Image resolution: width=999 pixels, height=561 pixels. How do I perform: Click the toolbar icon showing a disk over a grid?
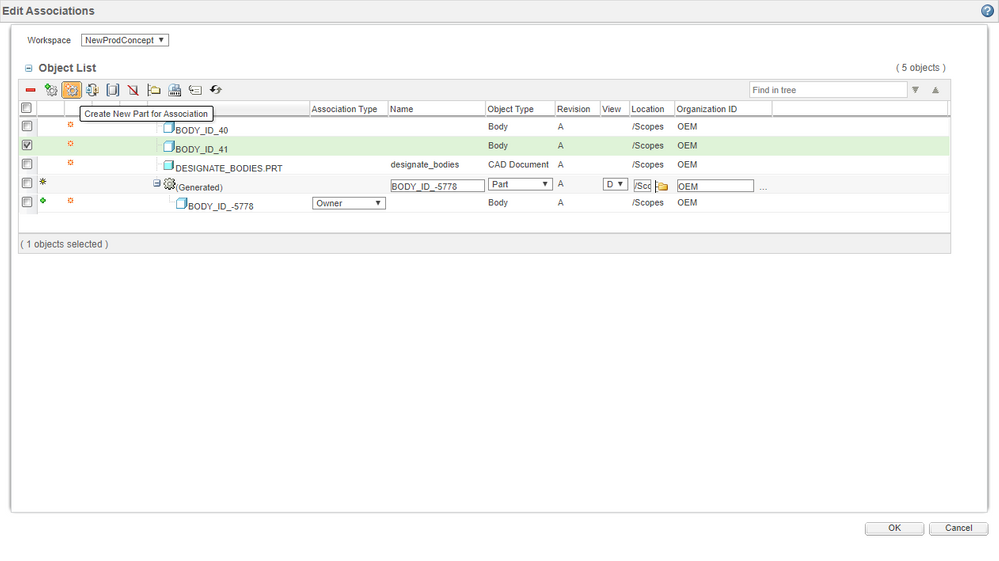pyautogui.click(x=175, y=90)
